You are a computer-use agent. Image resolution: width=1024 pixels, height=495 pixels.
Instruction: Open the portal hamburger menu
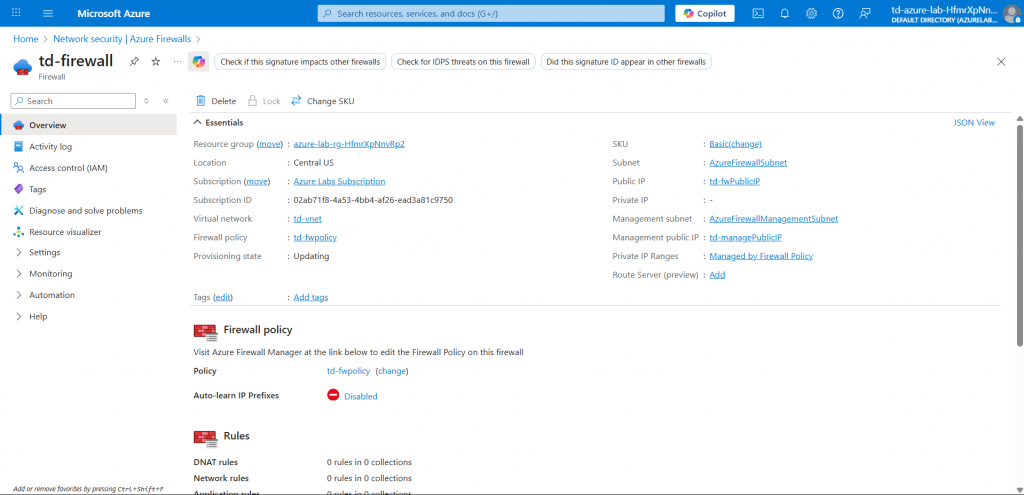tap(48, 13)
